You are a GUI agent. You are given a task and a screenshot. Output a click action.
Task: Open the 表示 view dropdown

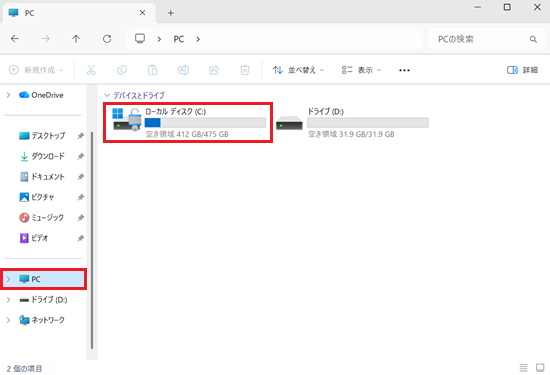[361, 70]
